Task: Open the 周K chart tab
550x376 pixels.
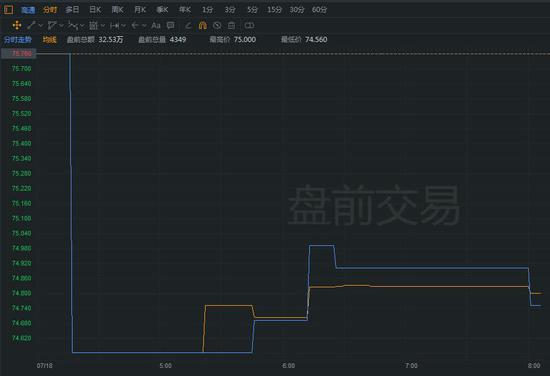Action: pos(118,10)
